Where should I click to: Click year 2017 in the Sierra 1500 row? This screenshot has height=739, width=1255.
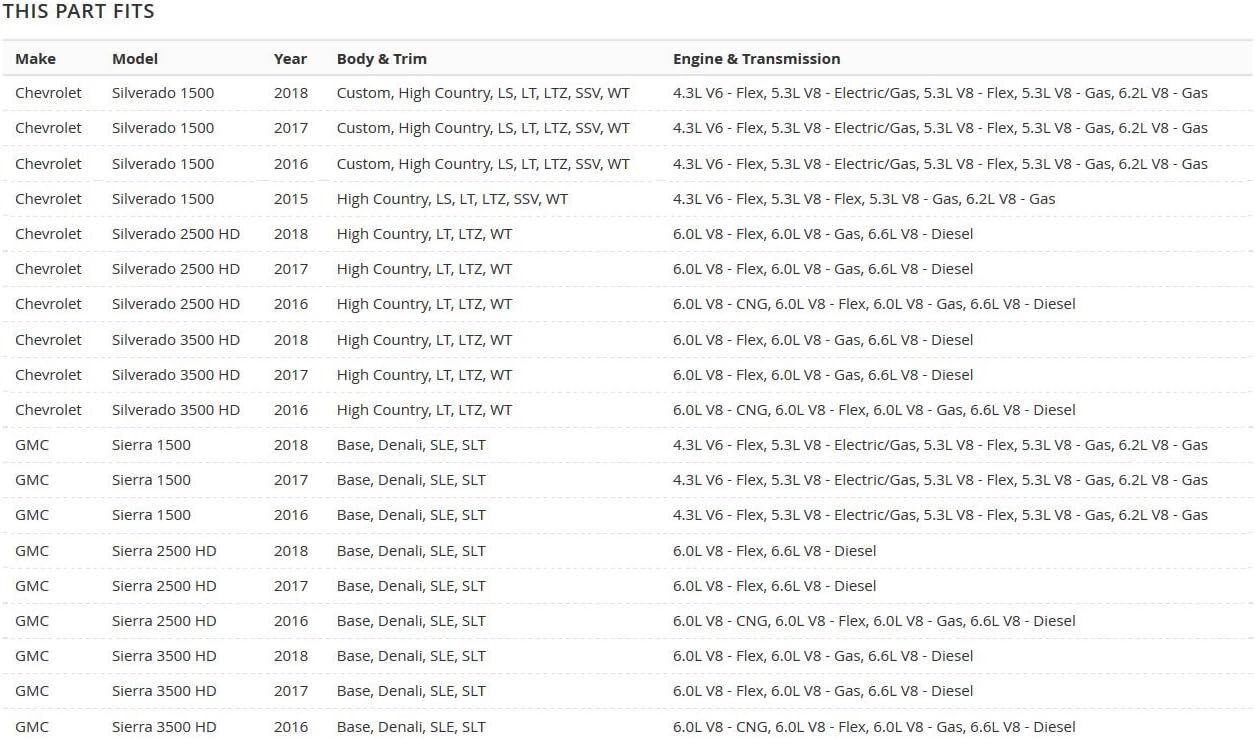pyautogui.click(x=291, y=480)
